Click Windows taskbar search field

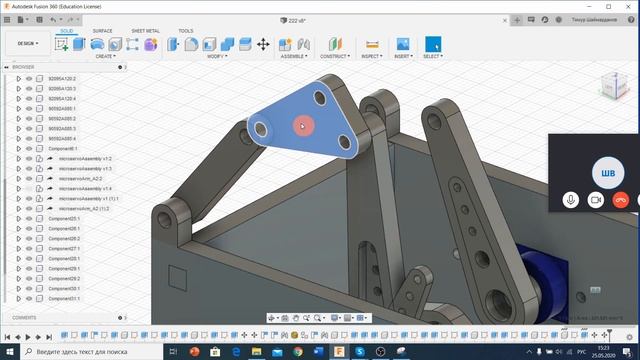pyautogui.click(x=92, y=351)
